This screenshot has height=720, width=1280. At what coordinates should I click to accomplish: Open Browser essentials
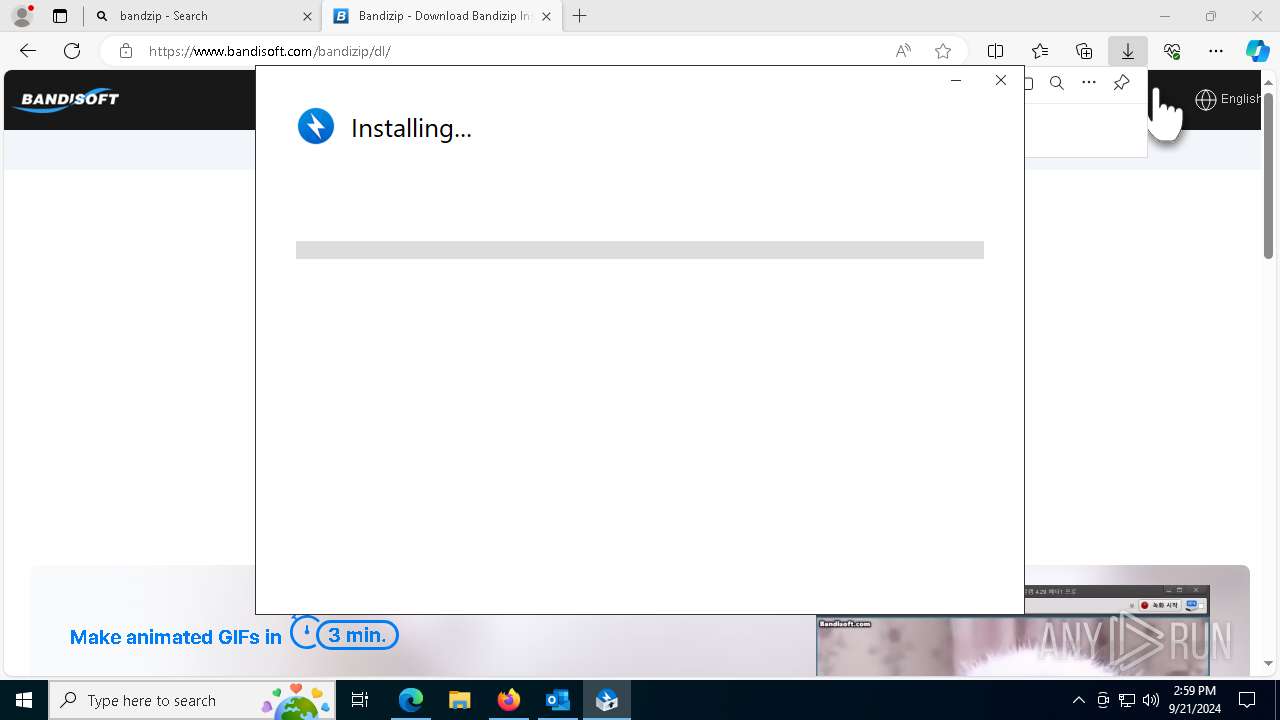point(1172,51)
